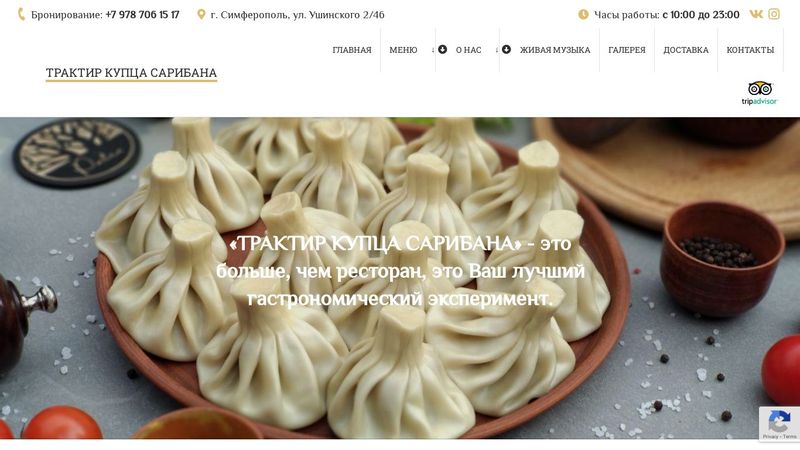Open the Instagram icon in header
Viewport: 800px width, 450px height.
[774, 14]
